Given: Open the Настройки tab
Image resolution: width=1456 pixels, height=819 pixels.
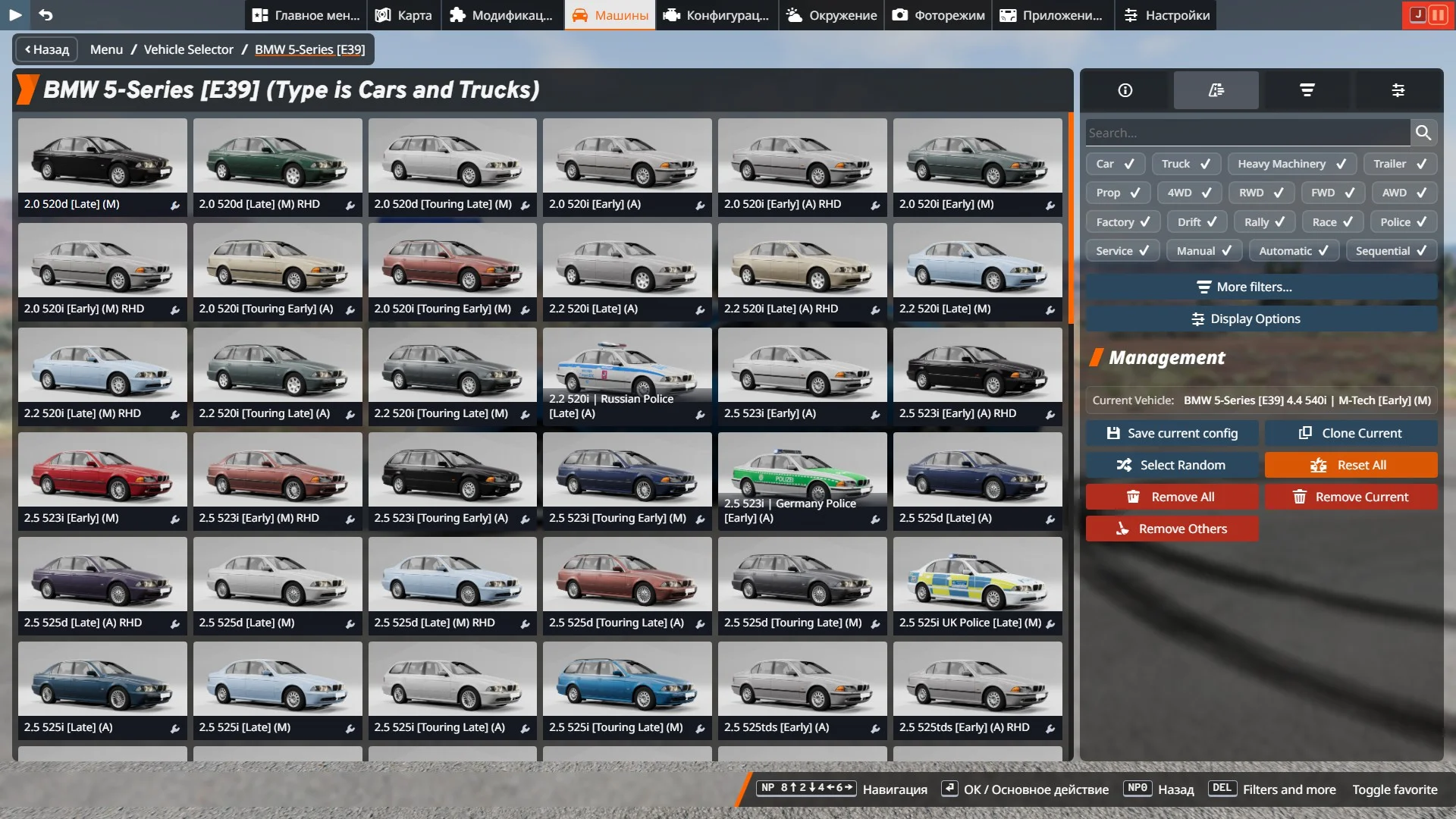Looking at the screenshot, I should [1166, 15].
